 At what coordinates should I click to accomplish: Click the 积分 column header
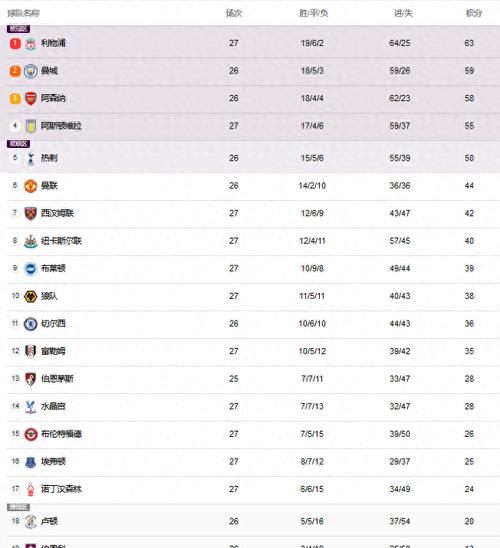(x=474, y=13)
